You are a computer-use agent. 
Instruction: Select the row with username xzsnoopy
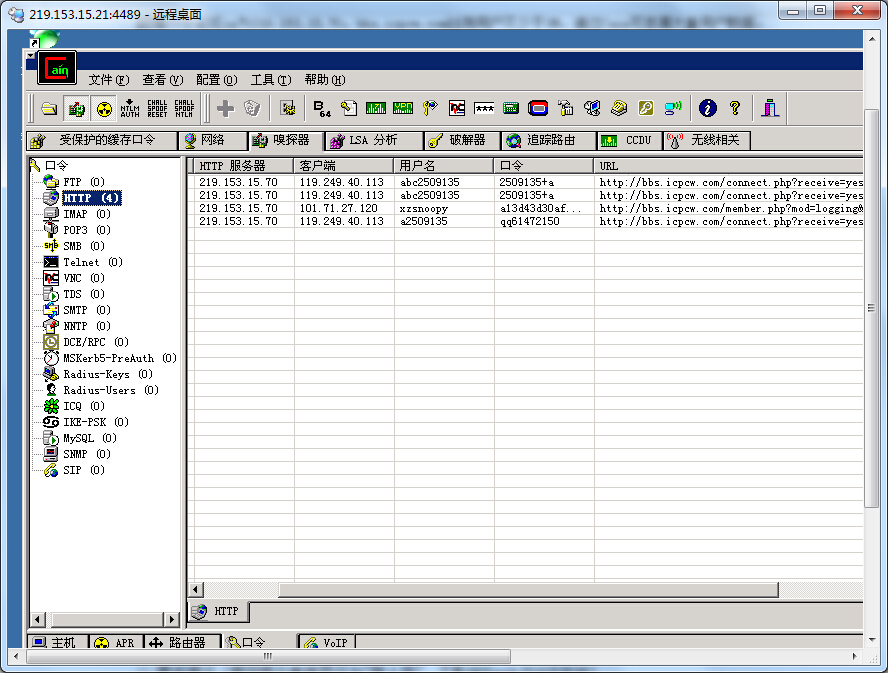click(529, 208)
